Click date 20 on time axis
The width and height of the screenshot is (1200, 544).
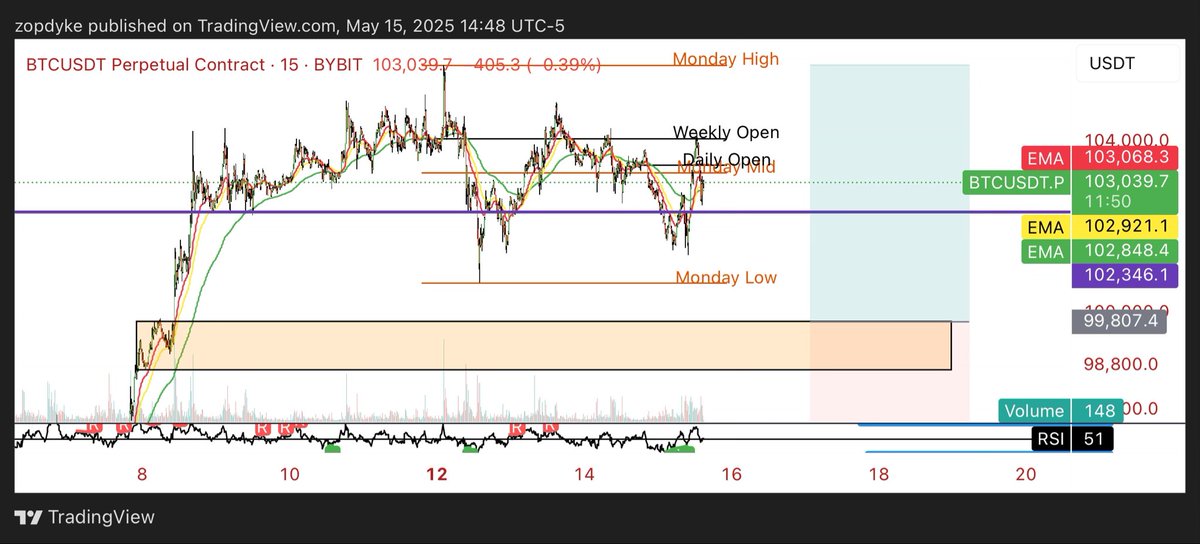pyautogui.click(x=1025, y=475)
